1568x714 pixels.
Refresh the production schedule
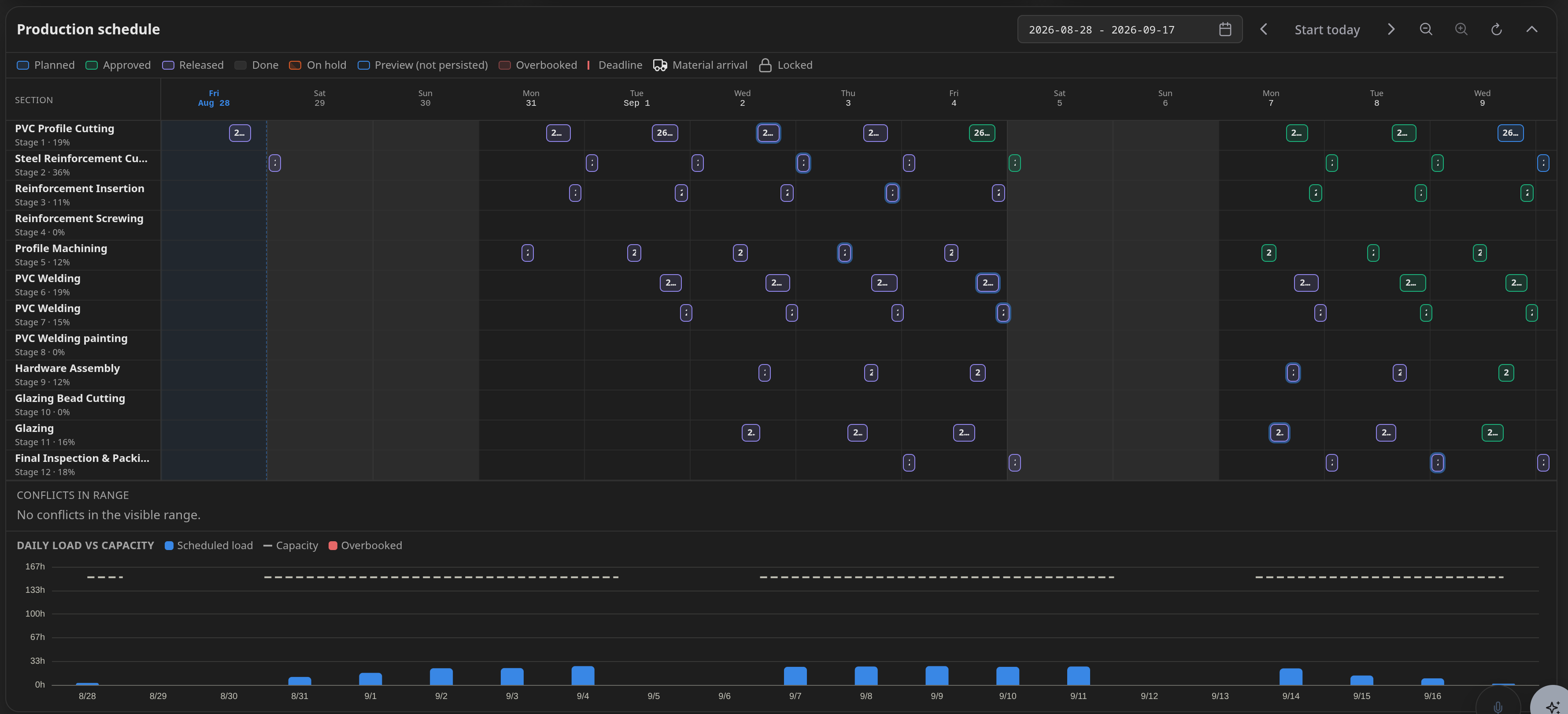tap(1496, 29)
